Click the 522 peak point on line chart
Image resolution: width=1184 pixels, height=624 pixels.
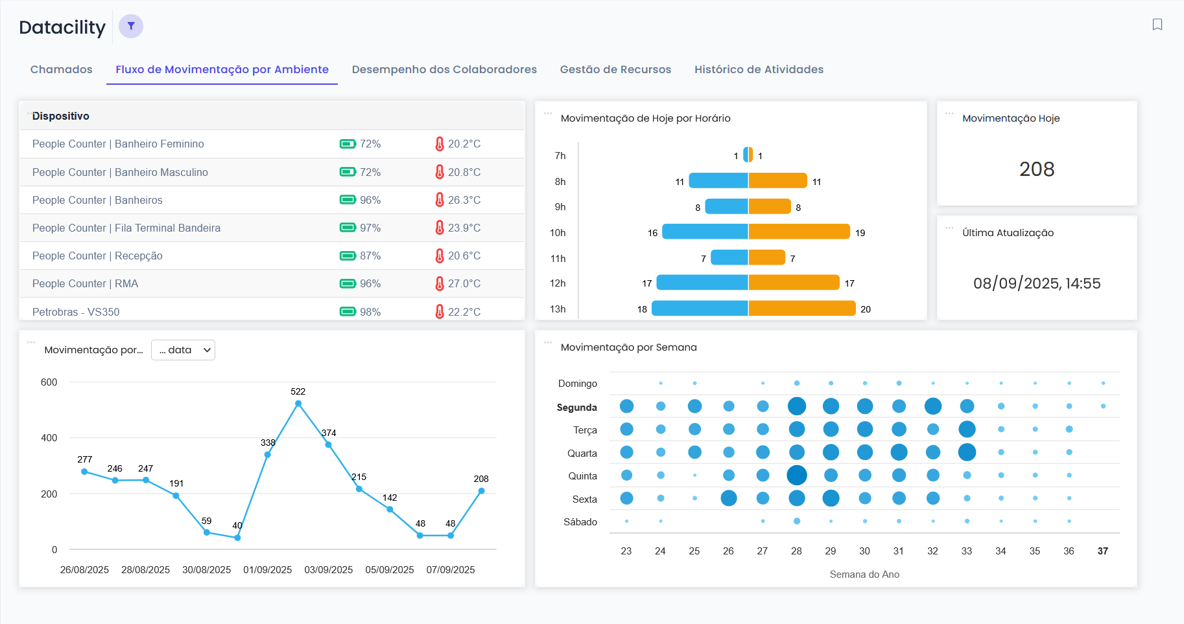[x=298, y=404]
